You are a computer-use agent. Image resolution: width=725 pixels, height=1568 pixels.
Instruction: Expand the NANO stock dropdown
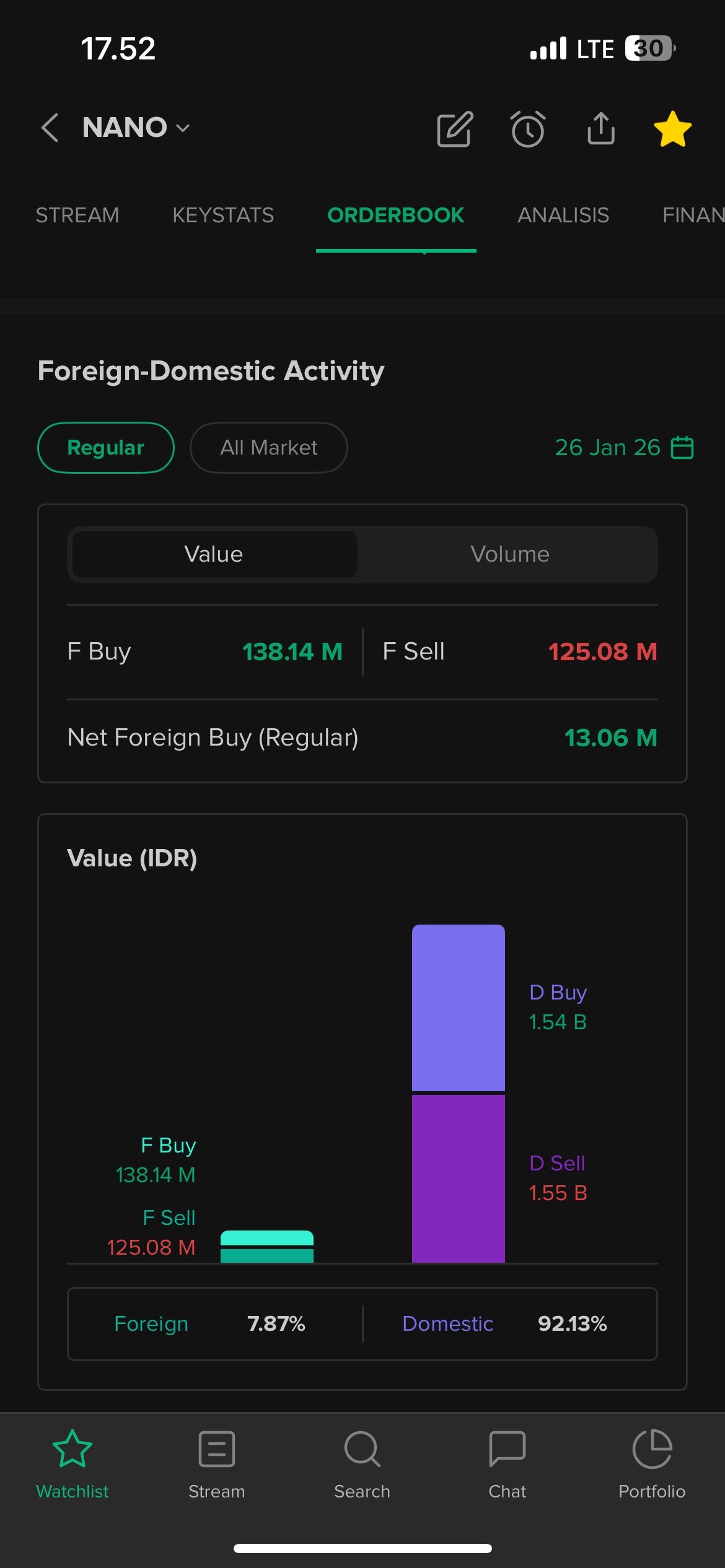136,128
